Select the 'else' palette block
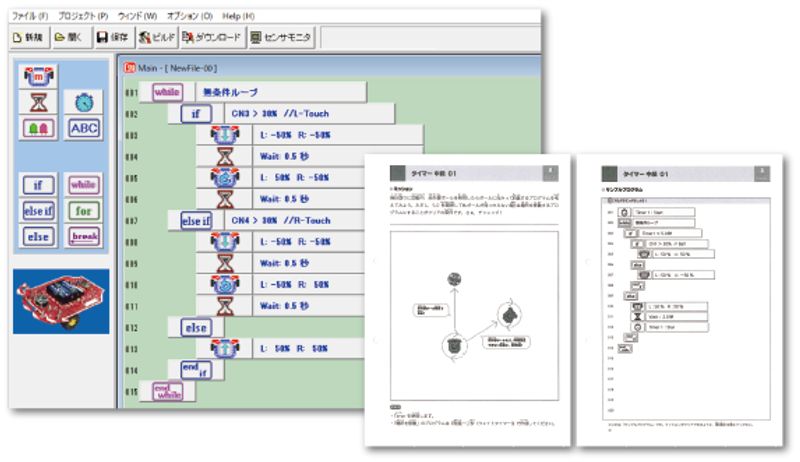 click(x=38, y=237)
